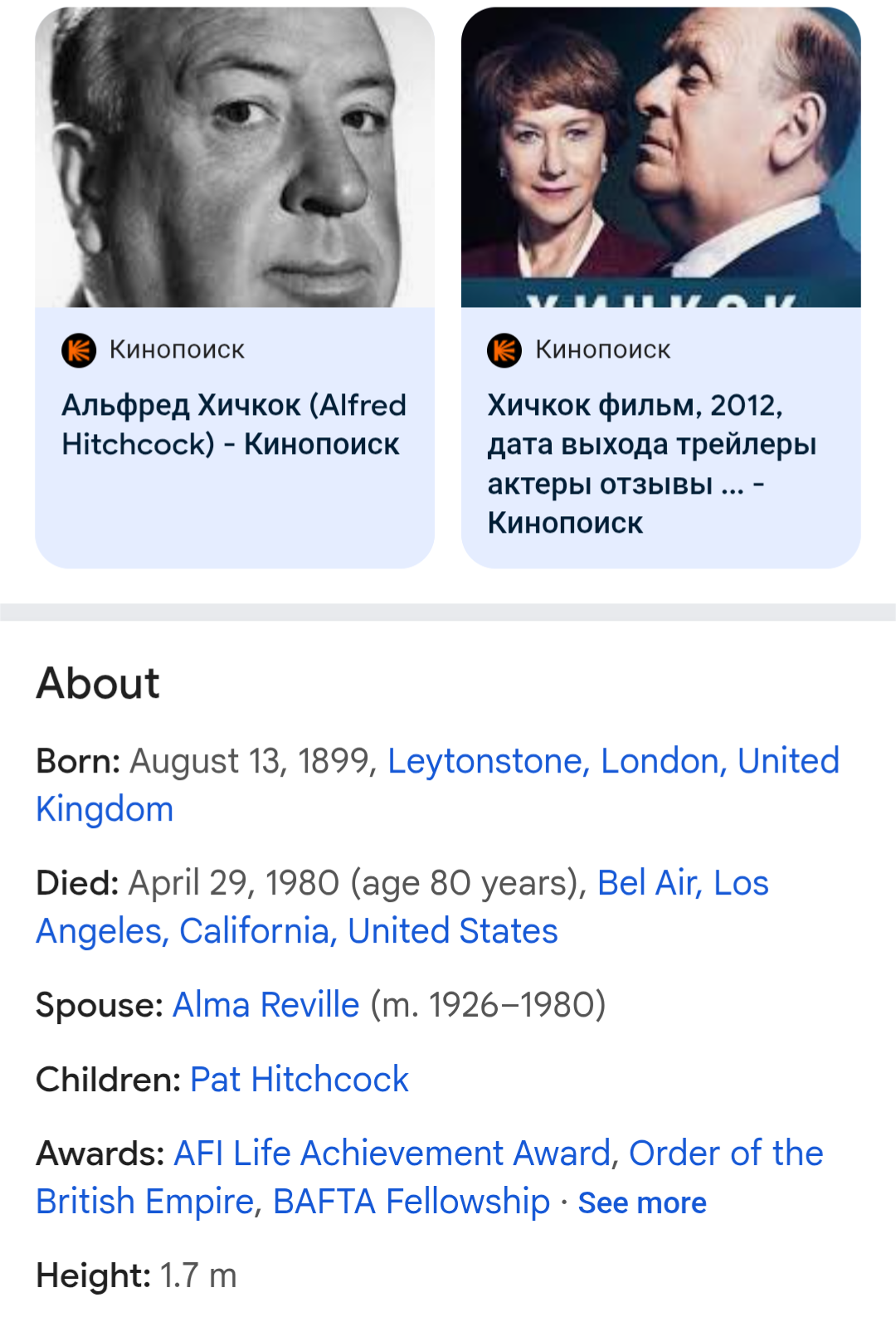Open BAFTA Fellowship award link
Viewport: 896px width, 1317px height.
[411, 1202]
